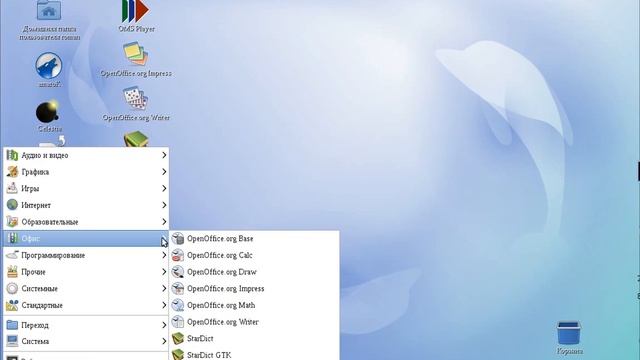Click the Переход folder icon

tap(12, 325)
